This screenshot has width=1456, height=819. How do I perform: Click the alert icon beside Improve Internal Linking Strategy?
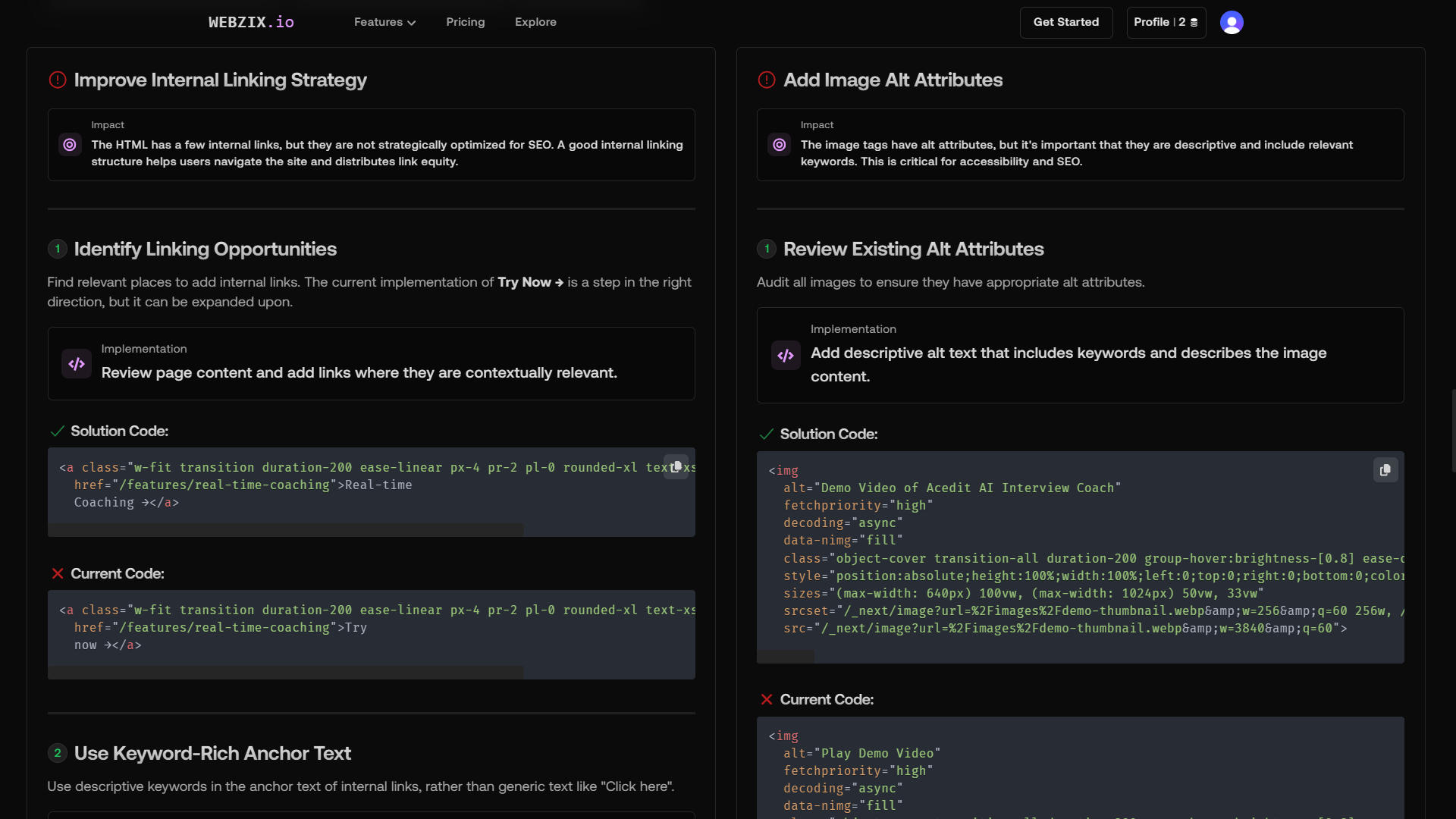(x=57, y=80)
